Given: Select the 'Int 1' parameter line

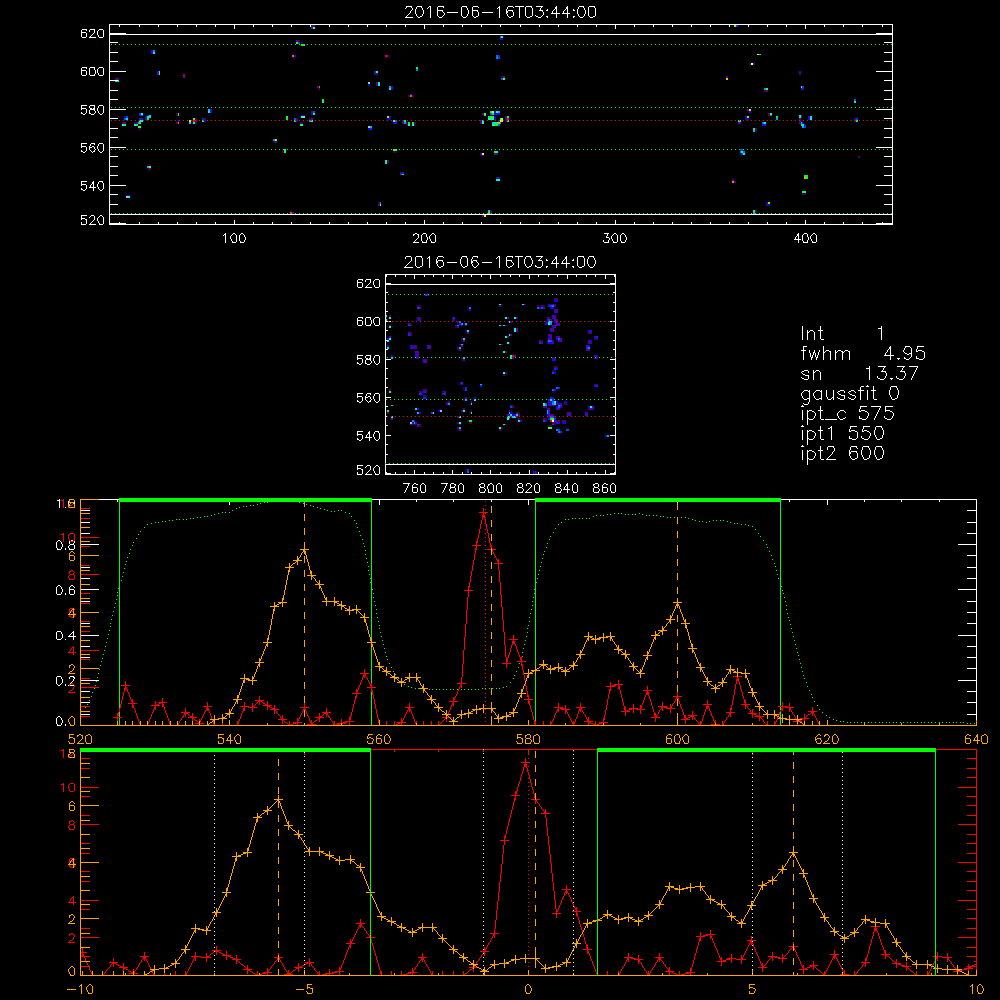Looking at the screenshot, I should tap(842, 334).
